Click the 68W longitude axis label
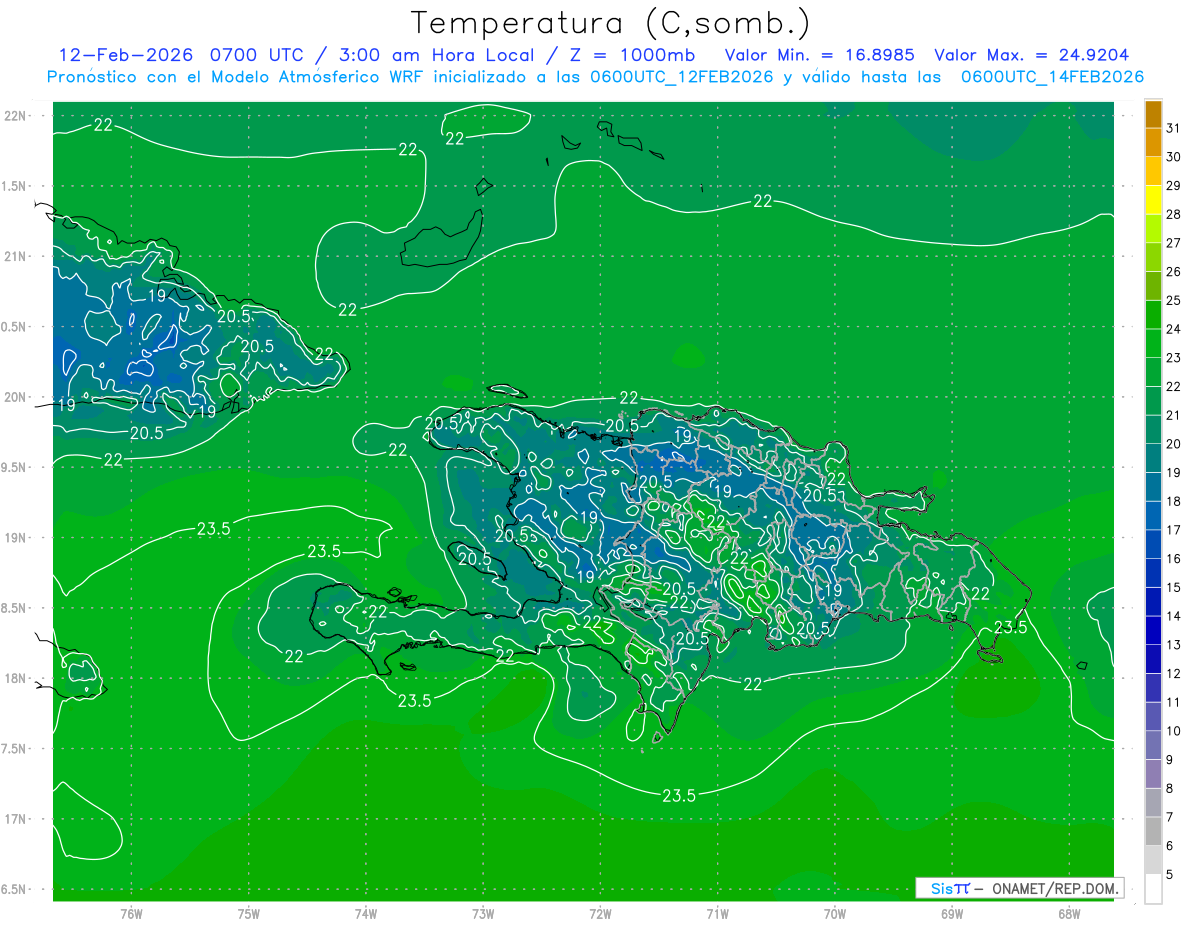 pyautogui.click(x=1068, y=913)
